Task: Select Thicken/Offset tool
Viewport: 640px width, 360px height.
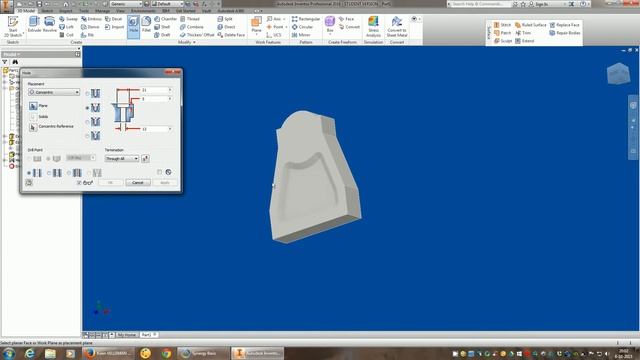Action: (x=197, y=35)
